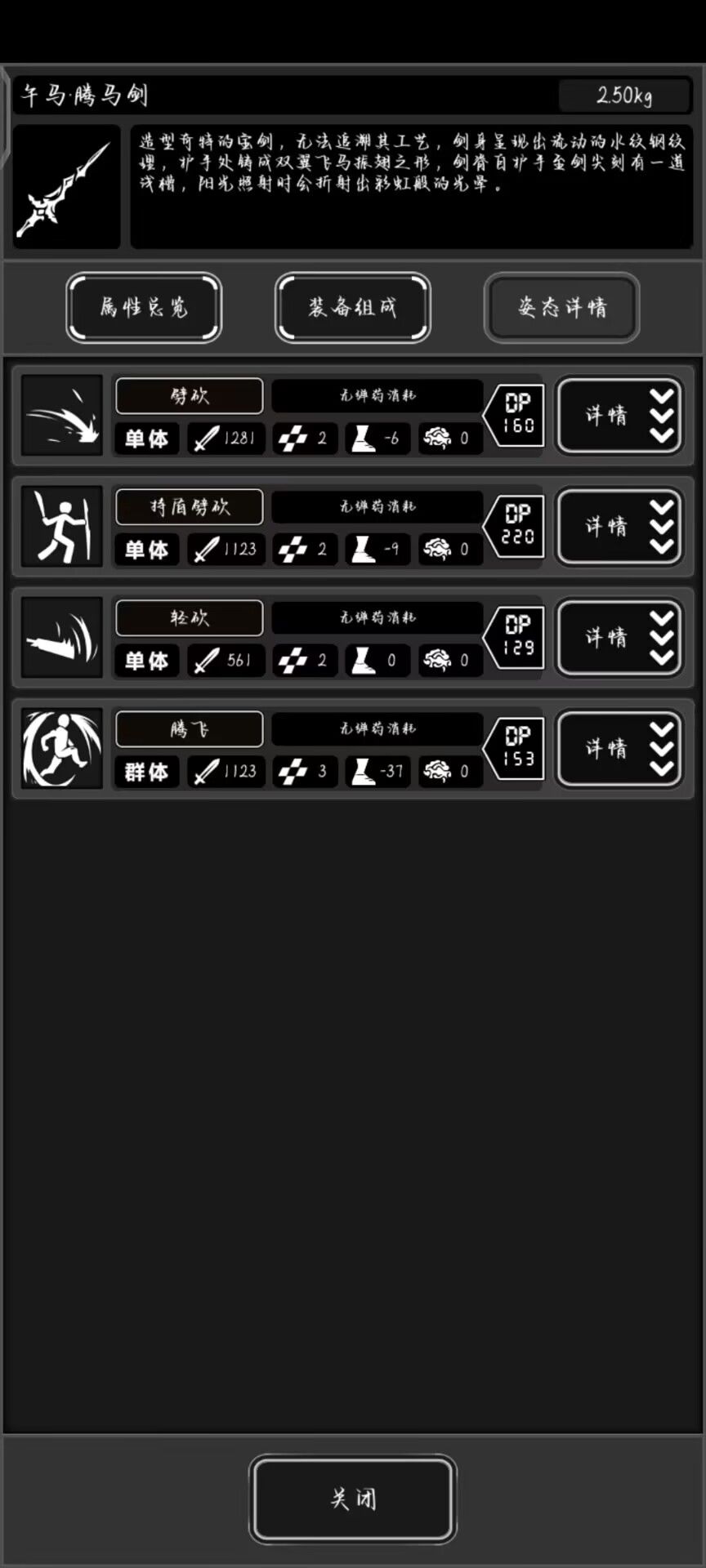Image resolution: width=706 pixels, height=1568 pixels.
Task: Click the 关闭 button
Action: pos(353,1499)
